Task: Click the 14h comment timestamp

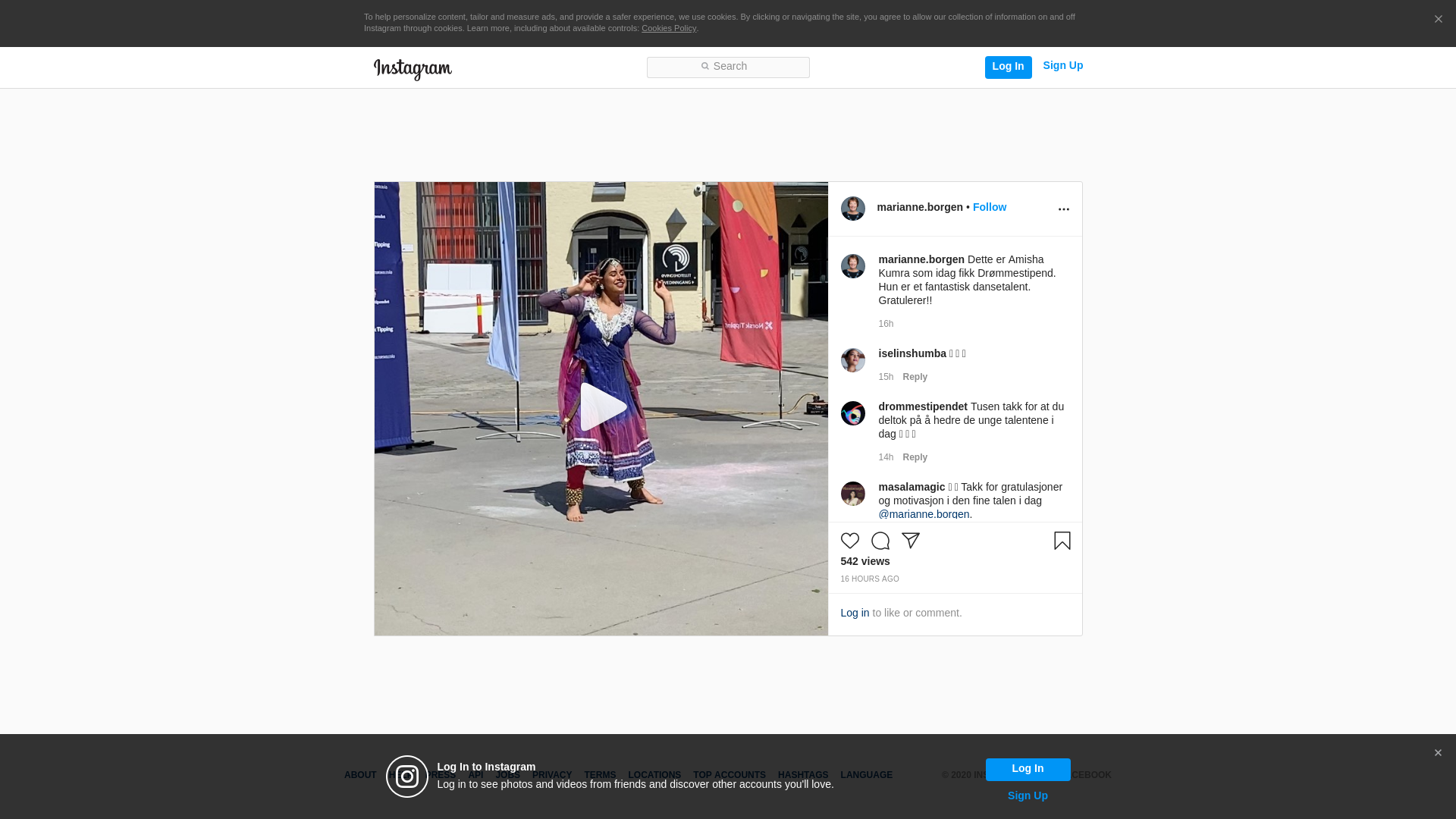Action: (886, 458)
